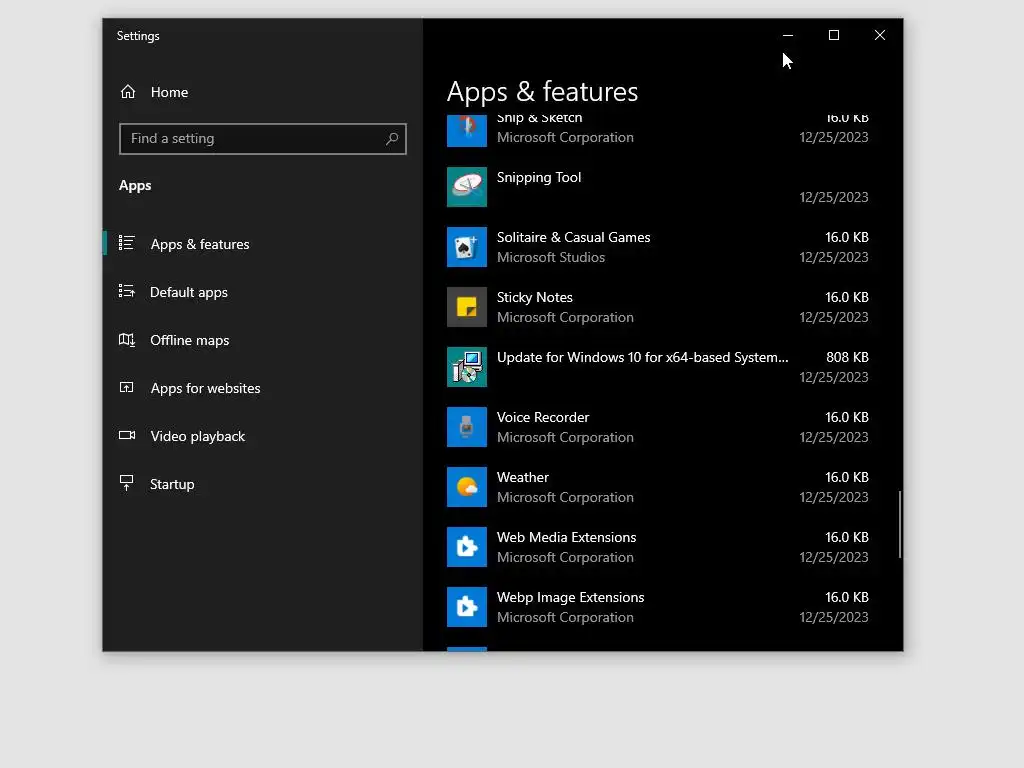This screenshot has width=1024, height=768.
Task: Click the Webp Image Extensions icon
Action: (467, 607)
